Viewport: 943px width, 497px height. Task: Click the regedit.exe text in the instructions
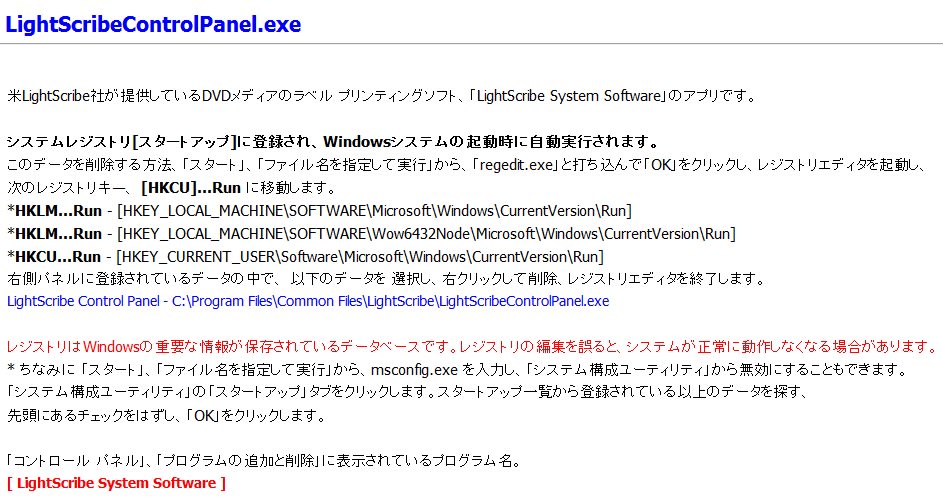pyautogui.click(x=516, y=165)
